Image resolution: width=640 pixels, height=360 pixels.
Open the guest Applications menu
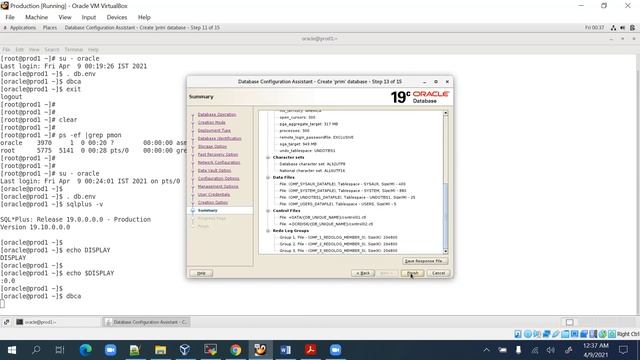click(x=22, y=28)
